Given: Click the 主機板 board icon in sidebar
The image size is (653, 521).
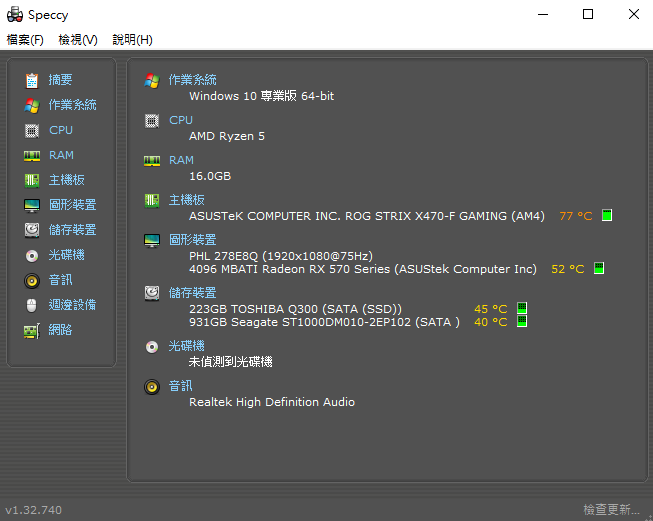Looking at the screenshot, I should point(32,180).
